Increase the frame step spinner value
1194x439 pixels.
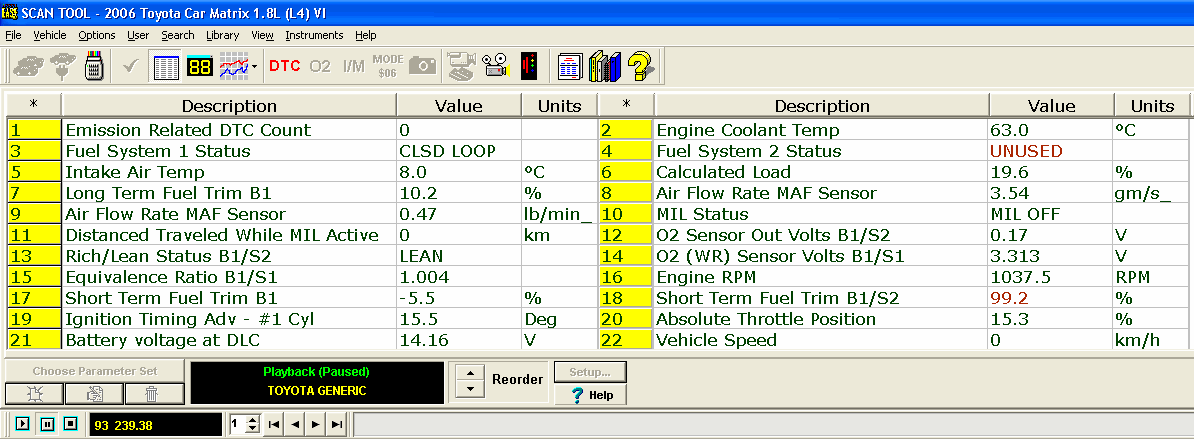coord(254,419)
